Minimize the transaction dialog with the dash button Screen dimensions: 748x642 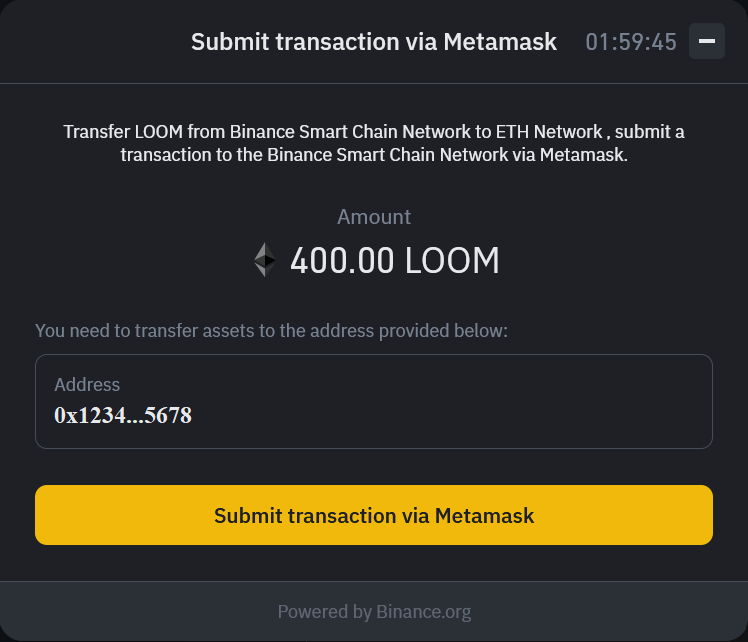707,42
